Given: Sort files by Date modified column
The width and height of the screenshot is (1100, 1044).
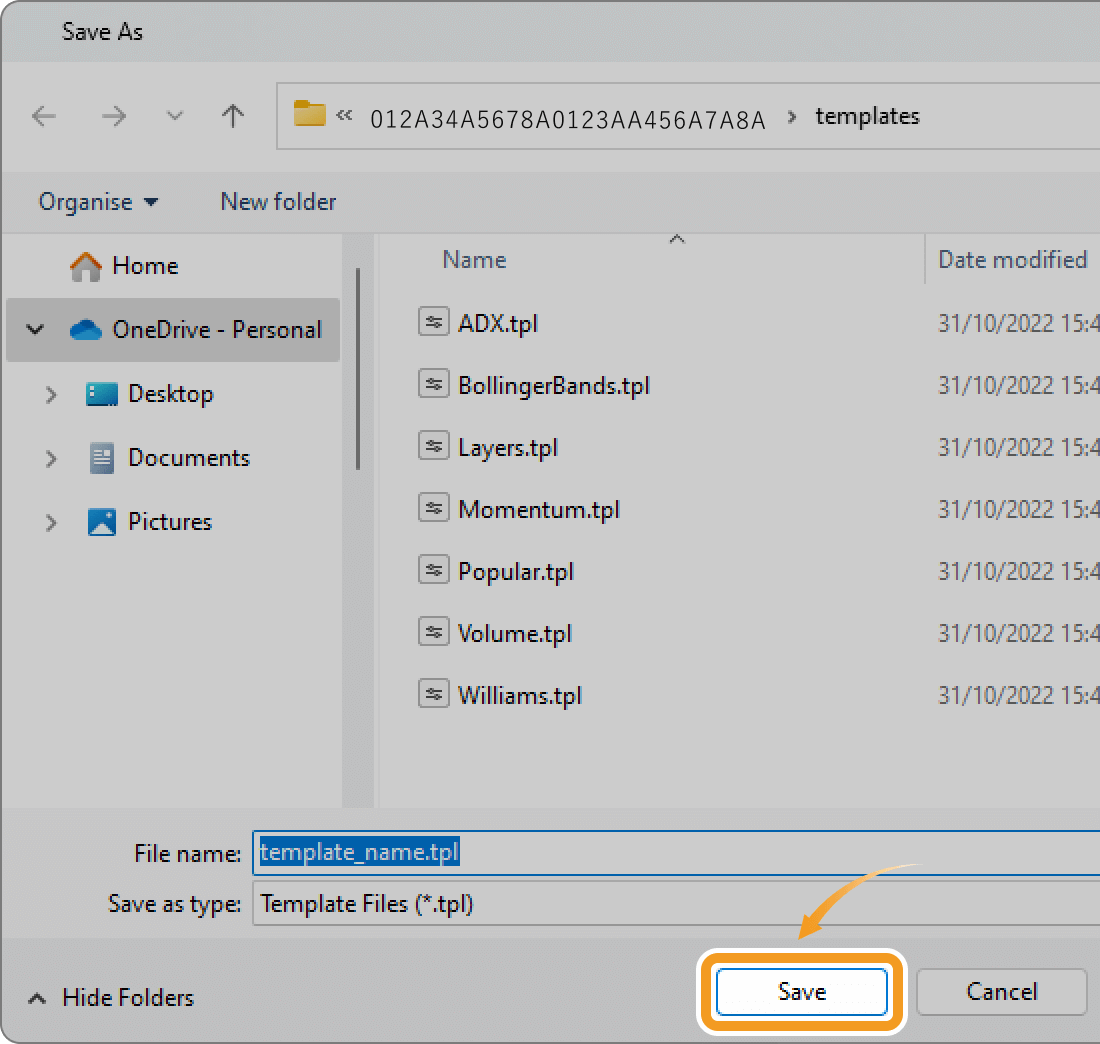Looking at the screenshot, I should coord(1012,260).
